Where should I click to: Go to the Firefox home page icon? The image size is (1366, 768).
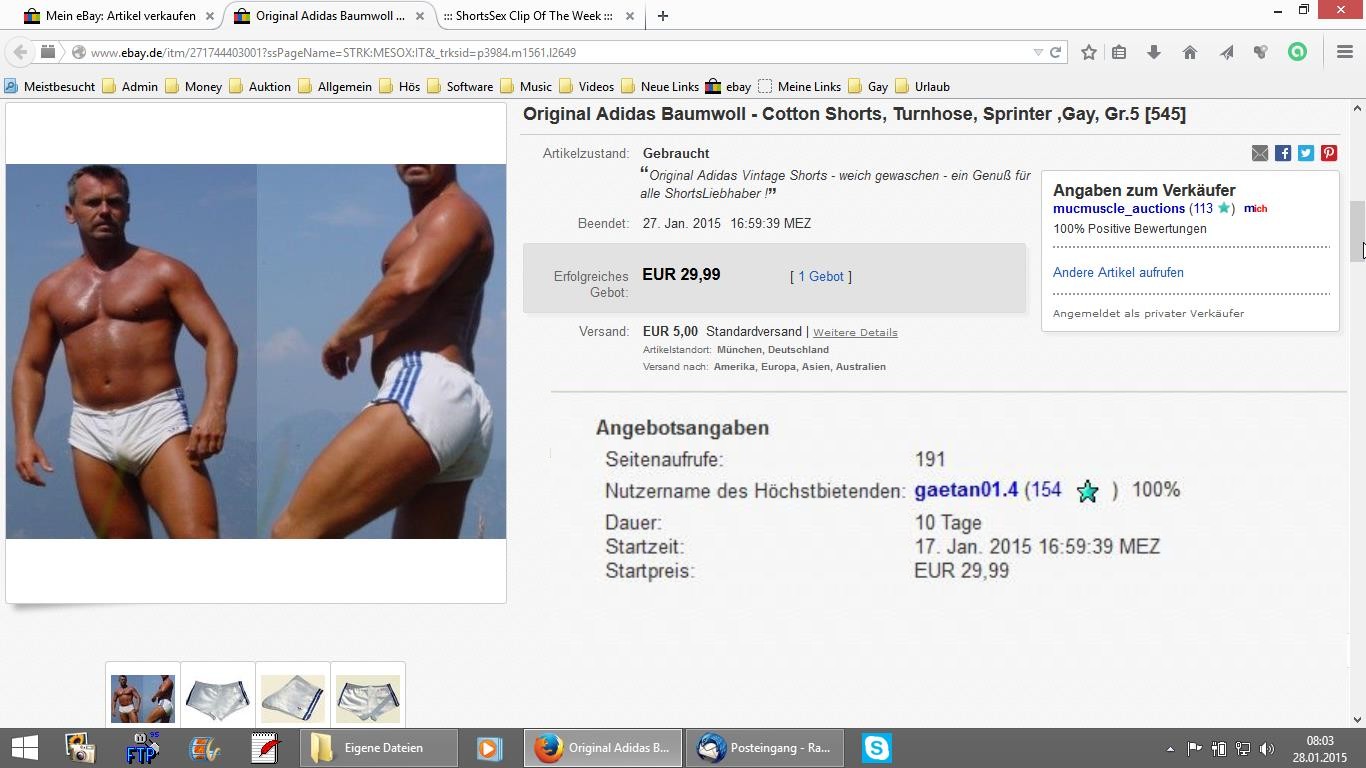(x=1190, y=53)
